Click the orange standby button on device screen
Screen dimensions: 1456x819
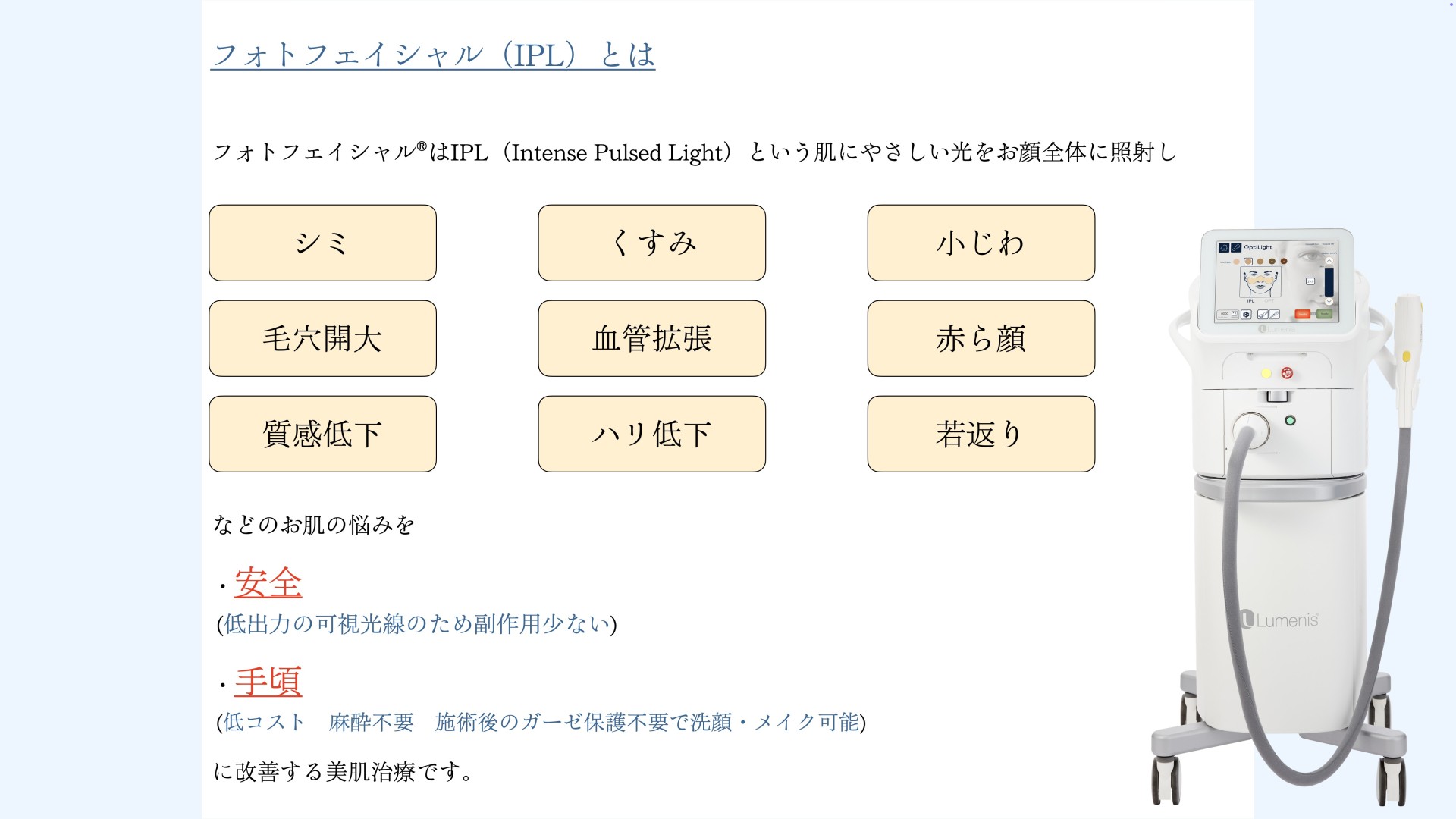(x=1303, y=314)
